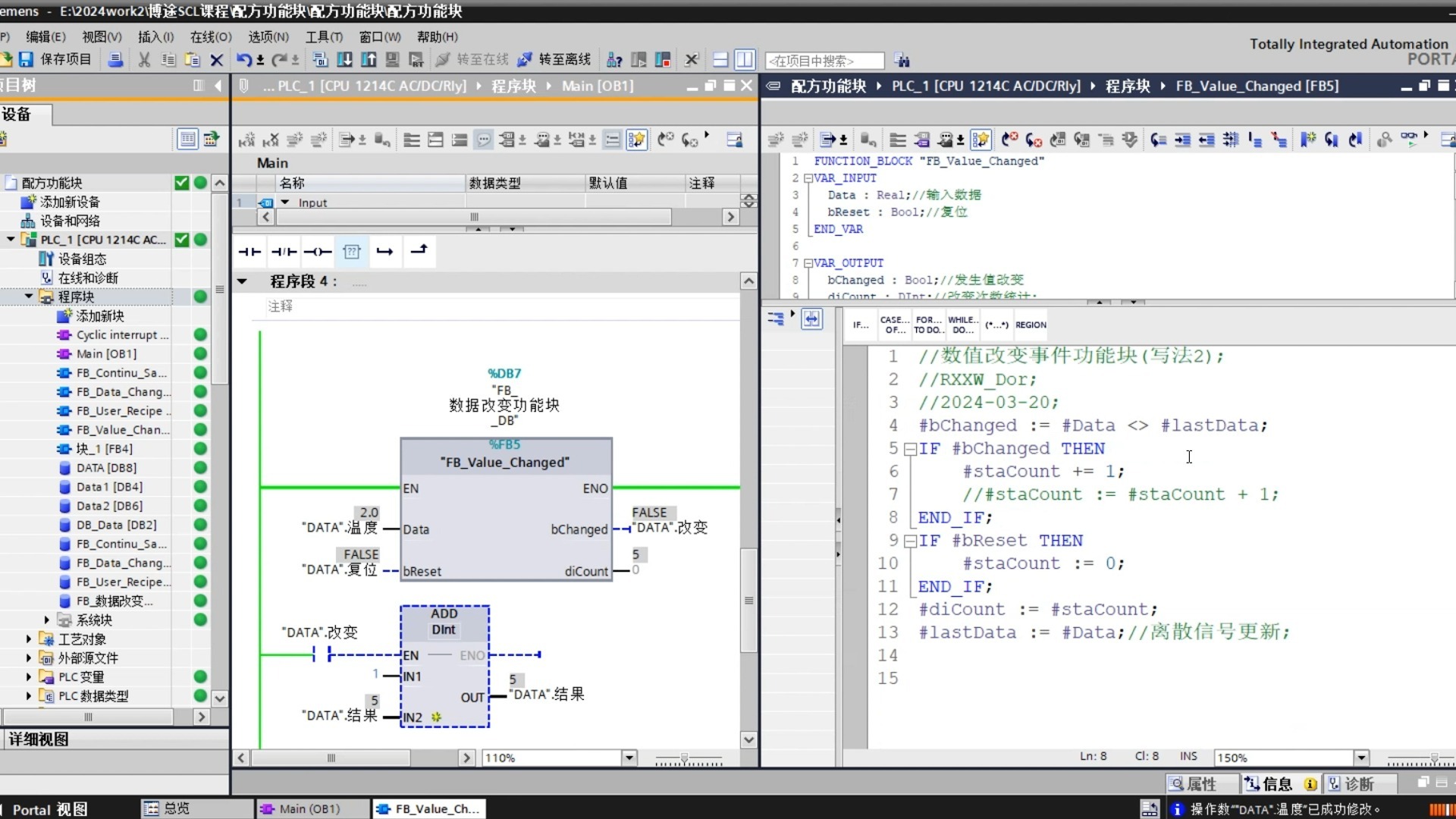The image size is (1456, 819).
Task: Click Portal 视图 button
Action: (50, 809)
